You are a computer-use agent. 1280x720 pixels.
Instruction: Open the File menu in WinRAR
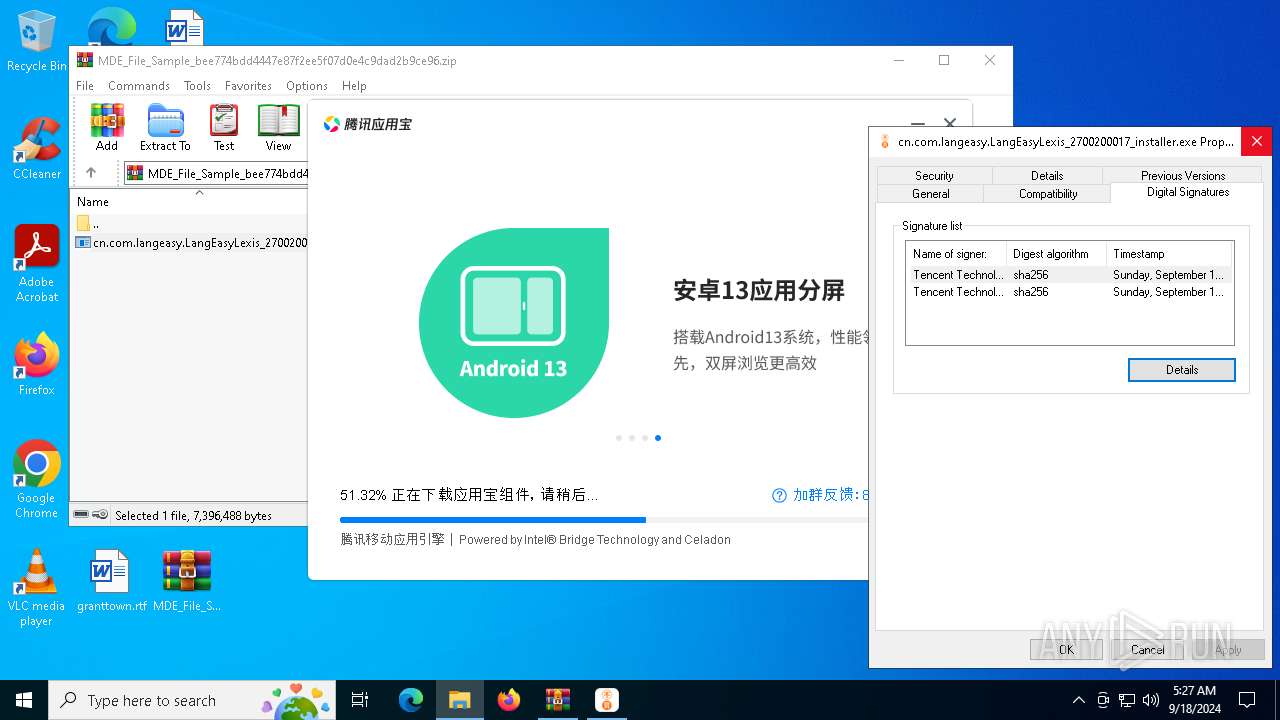coord(85,86)
